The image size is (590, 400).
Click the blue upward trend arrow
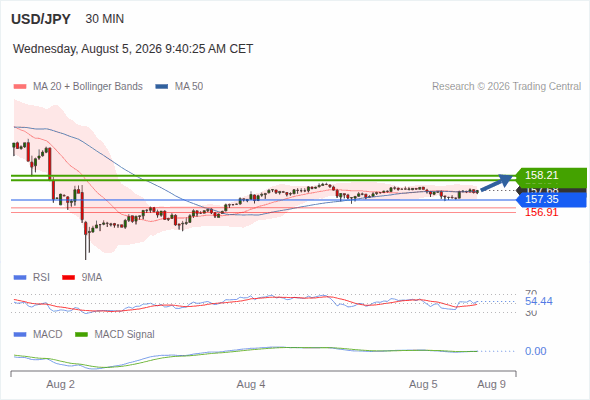497,183
